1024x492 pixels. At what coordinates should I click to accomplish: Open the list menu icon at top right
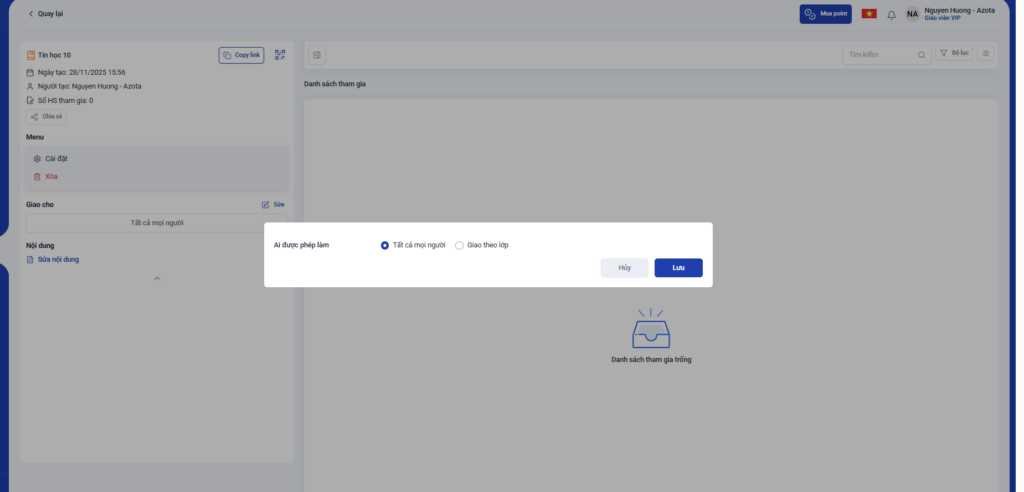pyautogui.click(x=985, y=54)
